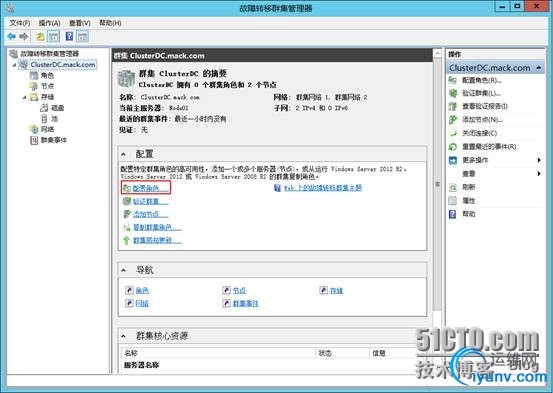Open the 验证群集... link in 配置 section
Screen dimensions: 553x393
(151, 201)
